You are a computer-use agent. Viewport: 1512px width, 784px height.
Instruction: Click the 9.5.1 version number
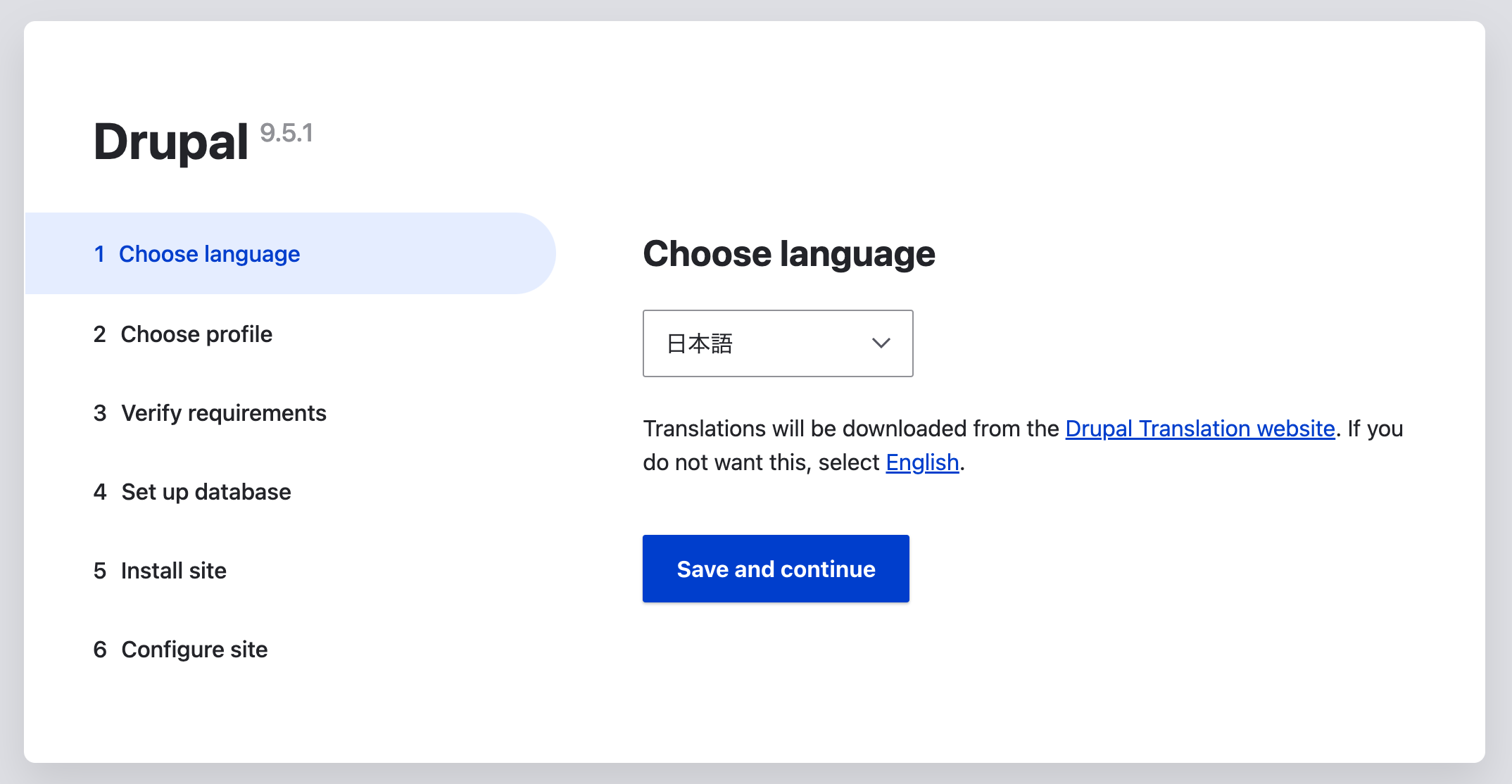pos(286,133)
